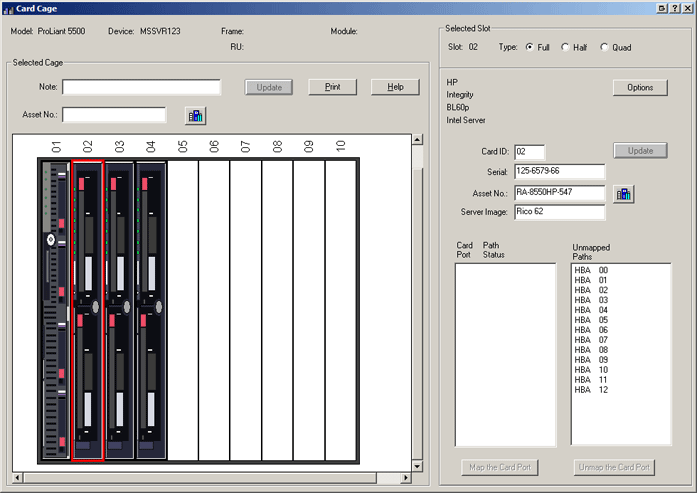Click empty cage slot 05
697x493 pixels.
(x=183, y=310)
